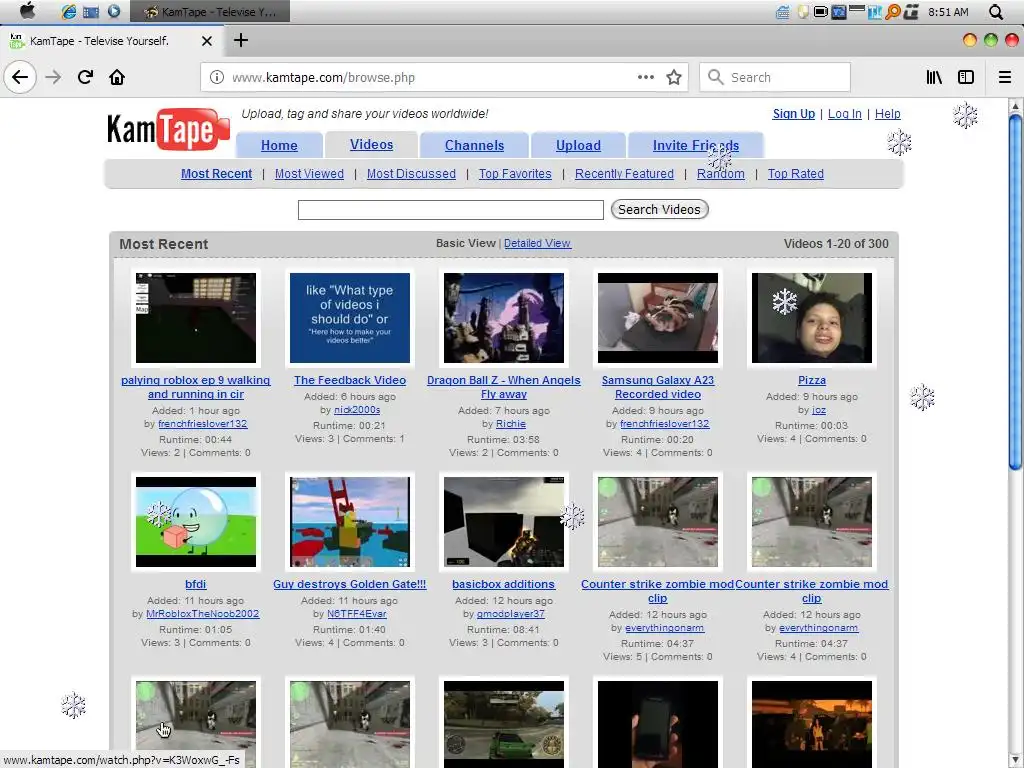Toggle the browser sidebar icon
Image resolution: width=1024 pixels, height=768 pixels.
(966, 78)
